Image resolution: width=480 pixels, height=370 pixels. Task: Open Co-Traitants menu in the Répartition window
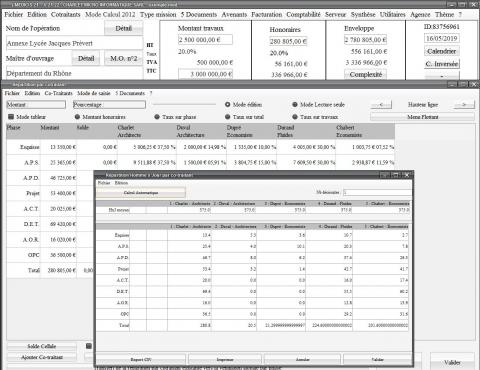(x=58, y=93)
